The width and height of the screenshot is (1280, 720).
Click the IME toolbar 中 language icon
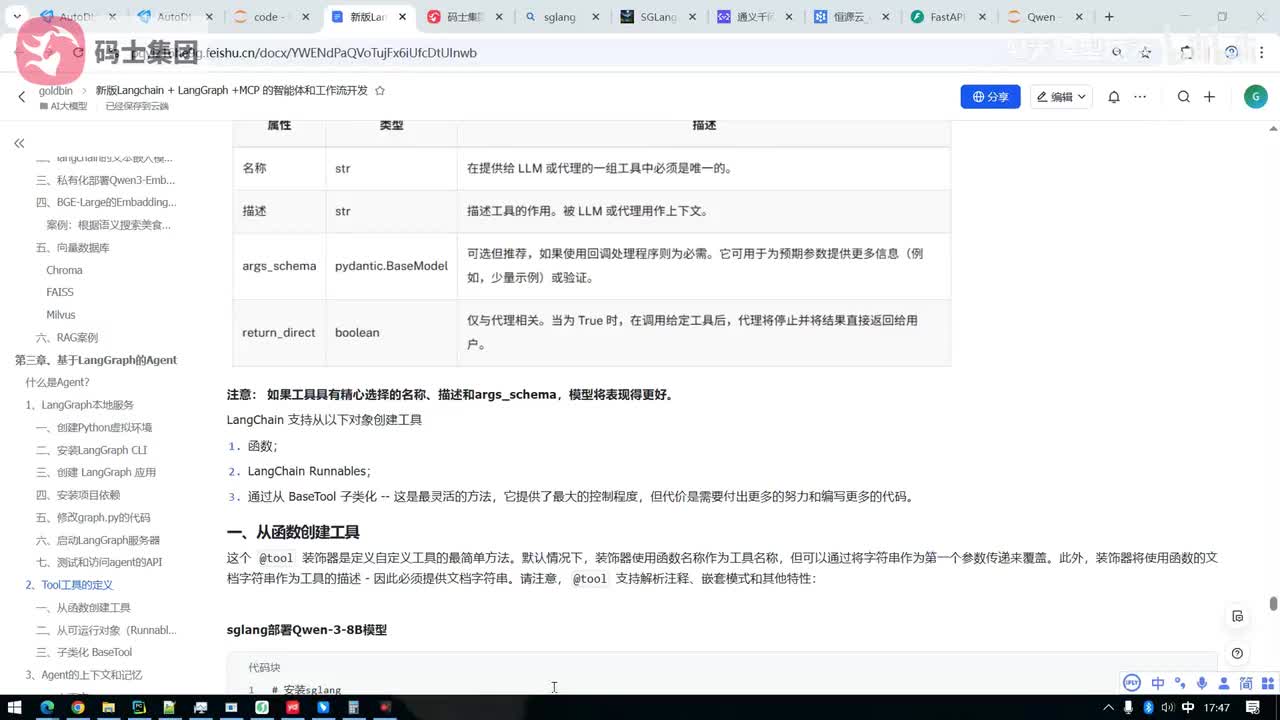pos(1158,683)
